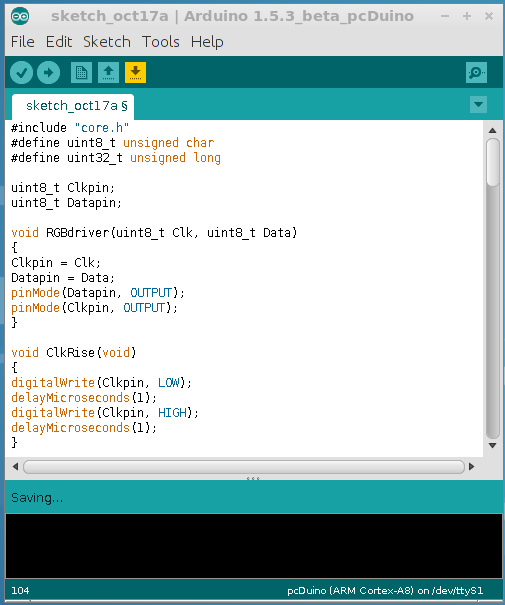Click the Upload arrow button
Viewport: 505px width, 605px height.
point(49,73)
